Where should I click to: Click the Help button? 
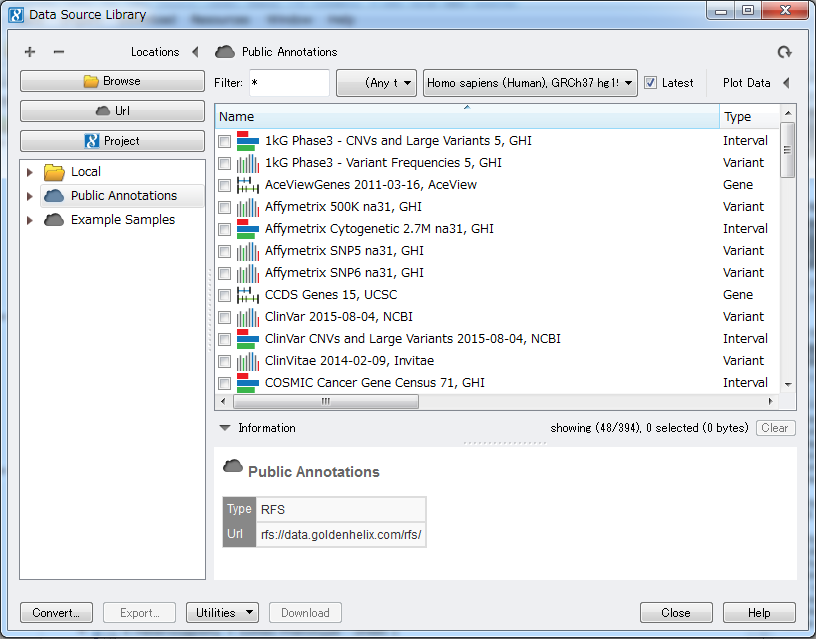[x=759, y=612]
